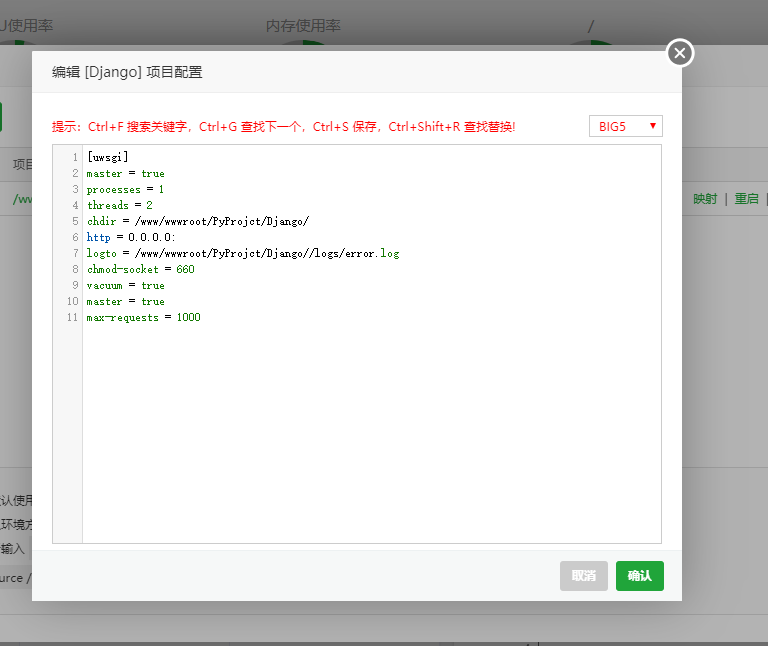Click the dialog title 编辑 [Django] 项目配置
768x646 pixels.
(127, 72)
